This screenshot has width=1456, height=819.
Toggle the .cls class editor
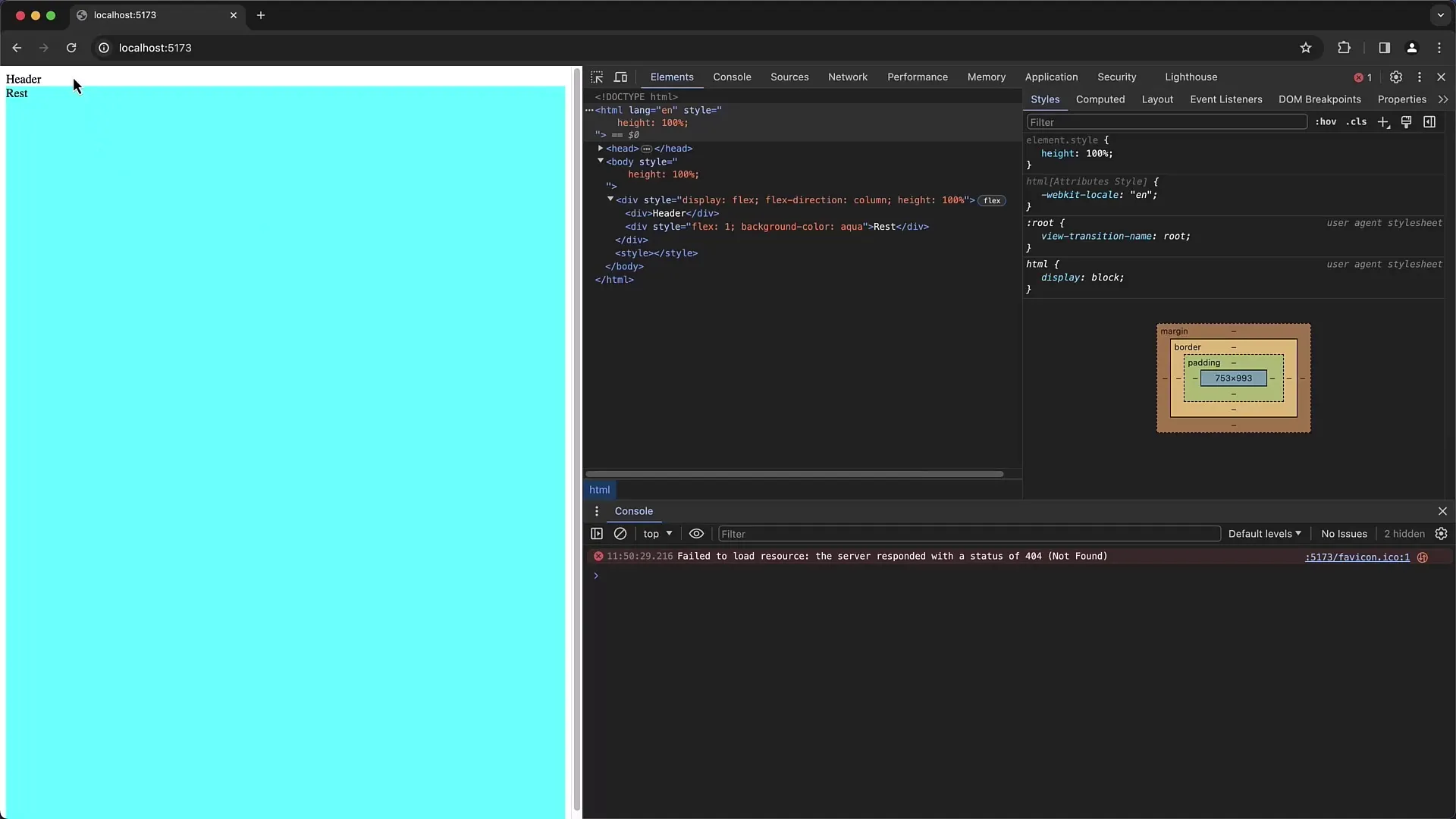point(1356,121)
